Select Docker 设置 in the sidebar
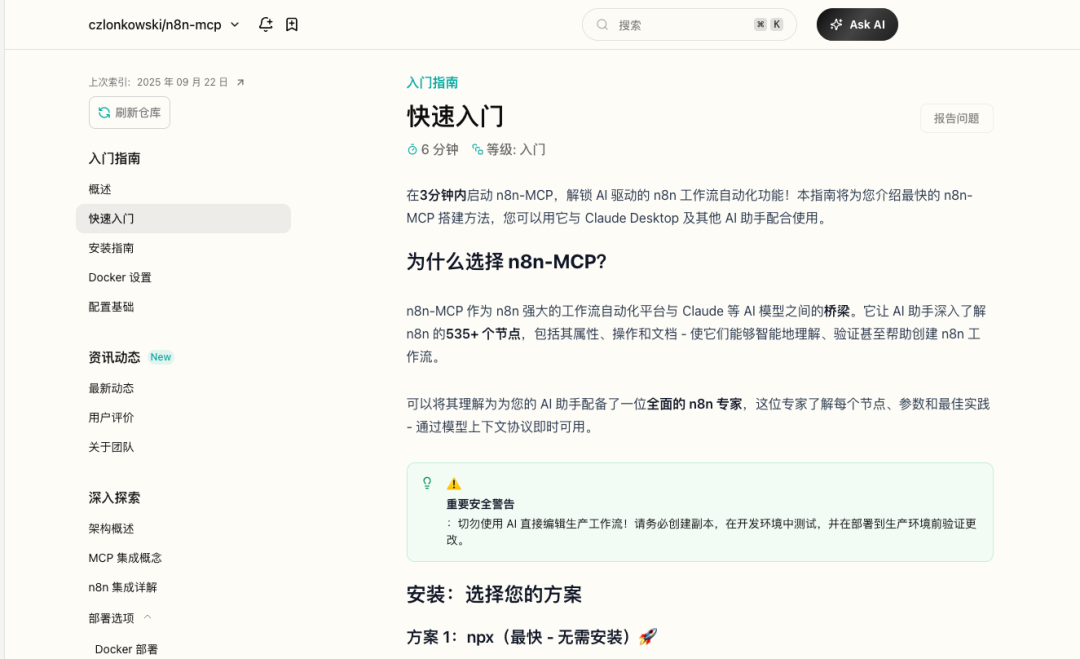1080x659 pixels. click(120, 277)
